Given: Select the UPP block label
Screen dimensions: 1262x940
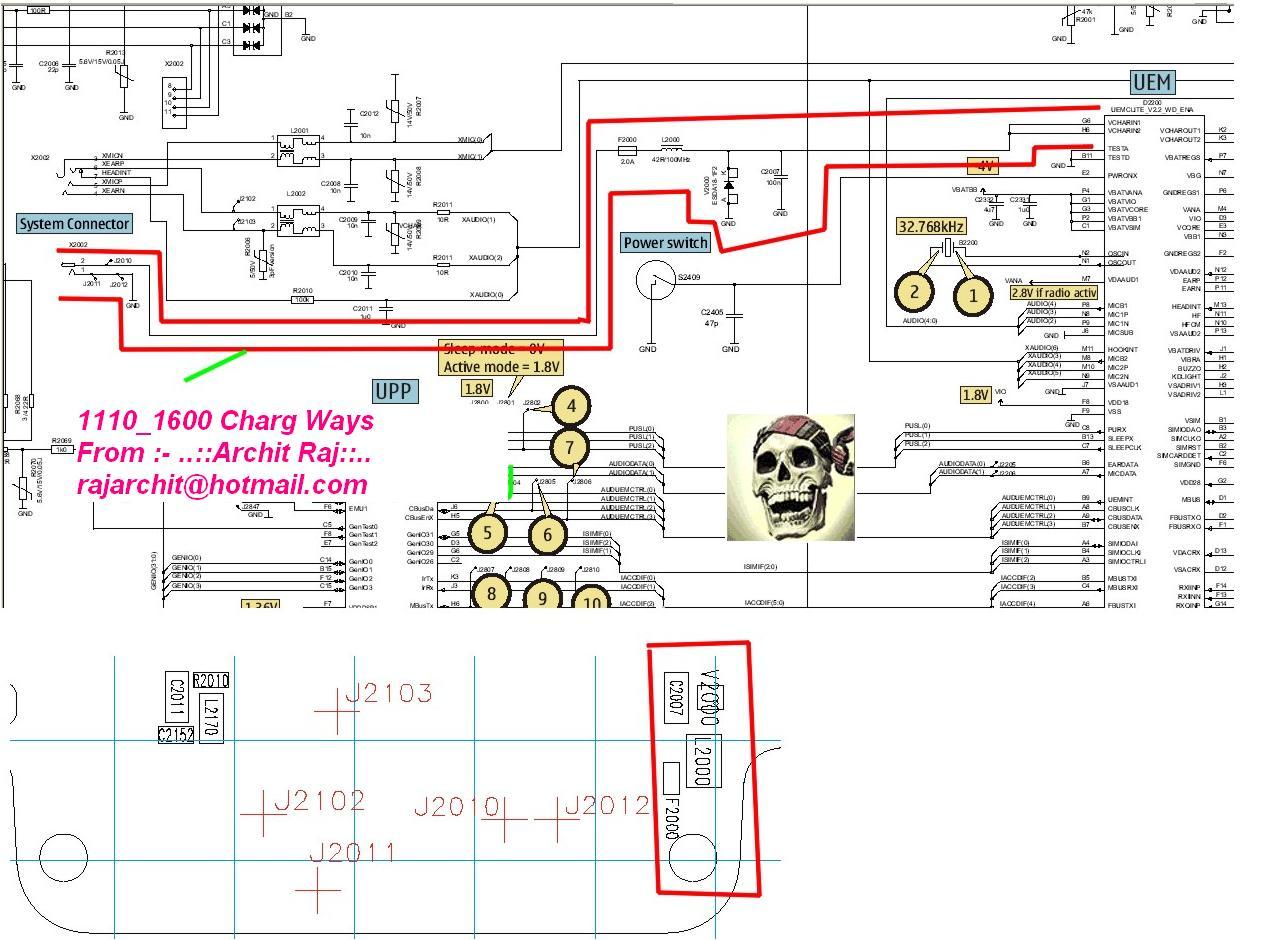Looking at the screenshot, I should point(392,391).
